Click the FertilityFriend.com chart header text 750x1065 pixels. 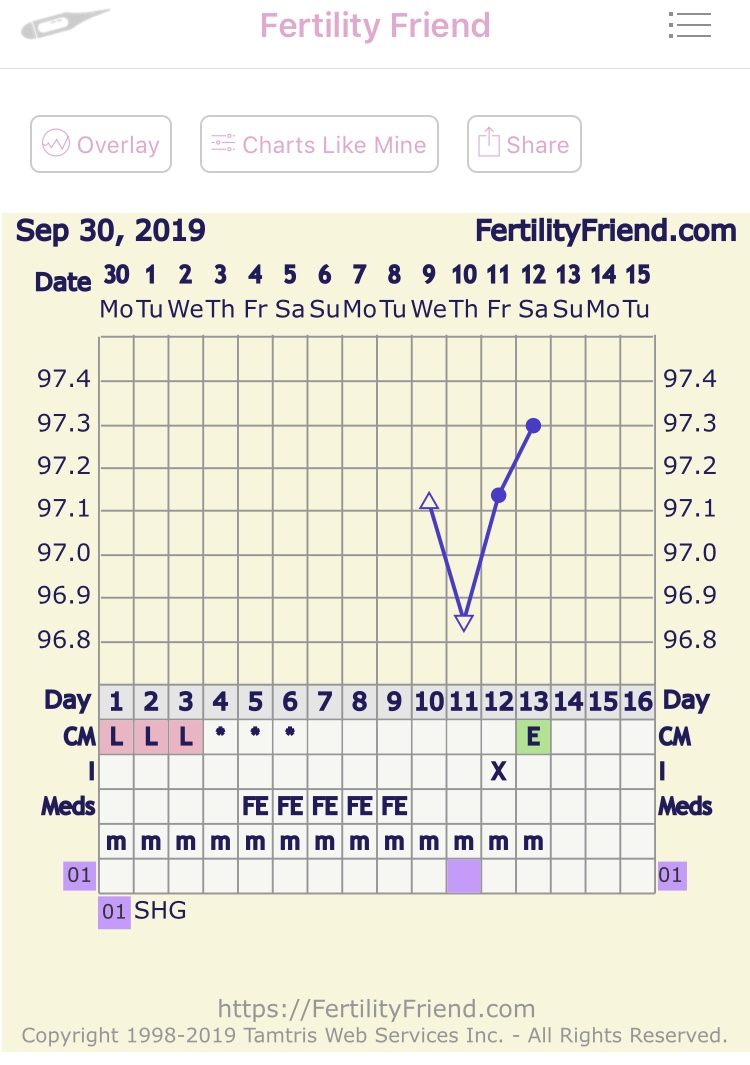point(605,231)
